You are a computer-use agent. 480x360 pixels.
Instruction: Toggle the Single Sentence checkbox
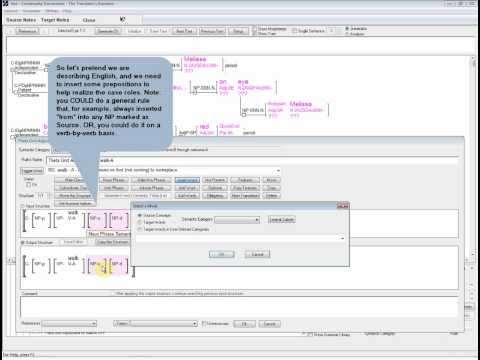pos(295,31)
